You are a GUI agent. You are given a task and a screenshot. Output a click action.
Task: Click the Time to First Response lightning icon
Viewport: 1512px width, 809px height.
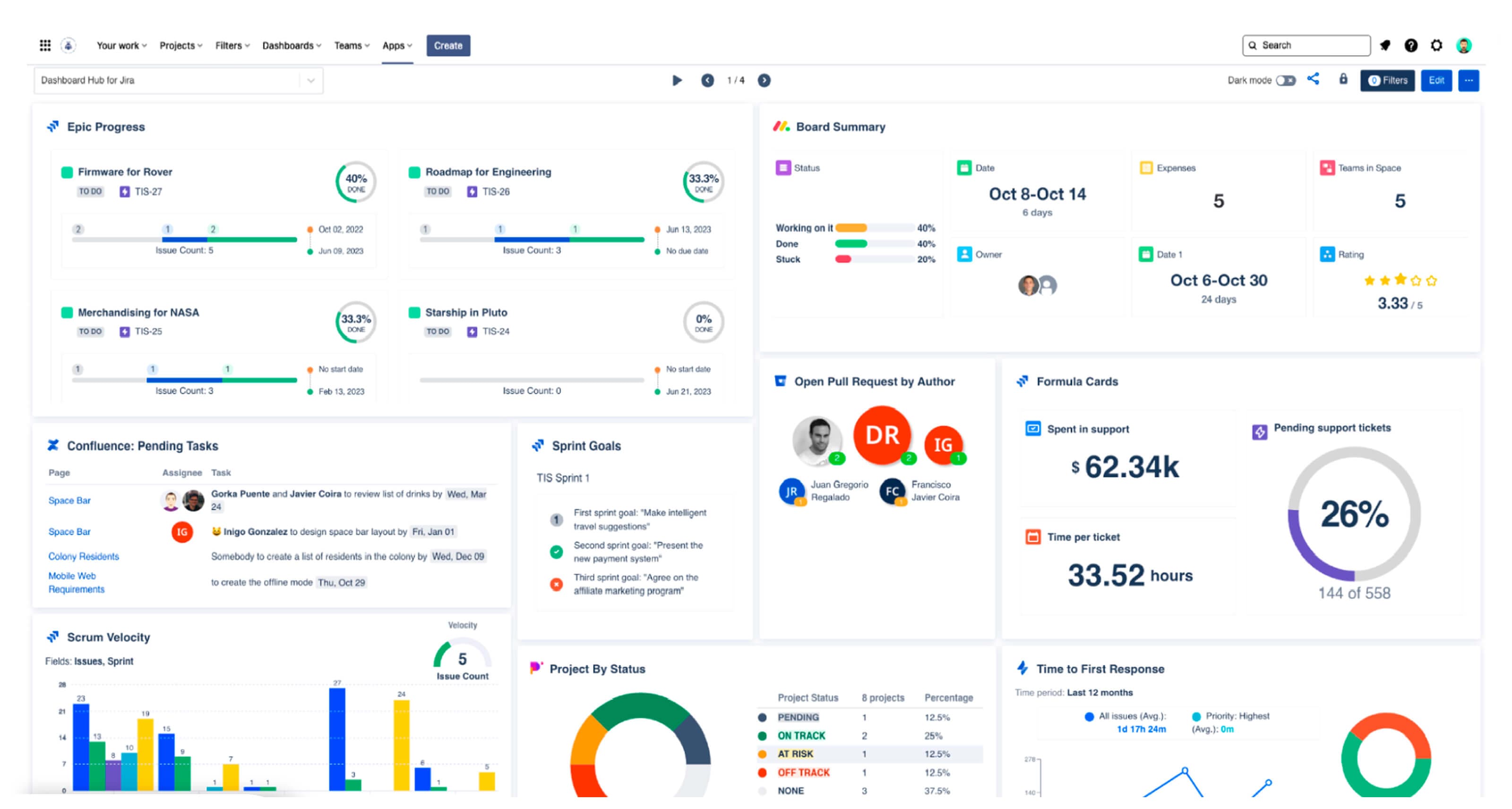pos(1022,668)
